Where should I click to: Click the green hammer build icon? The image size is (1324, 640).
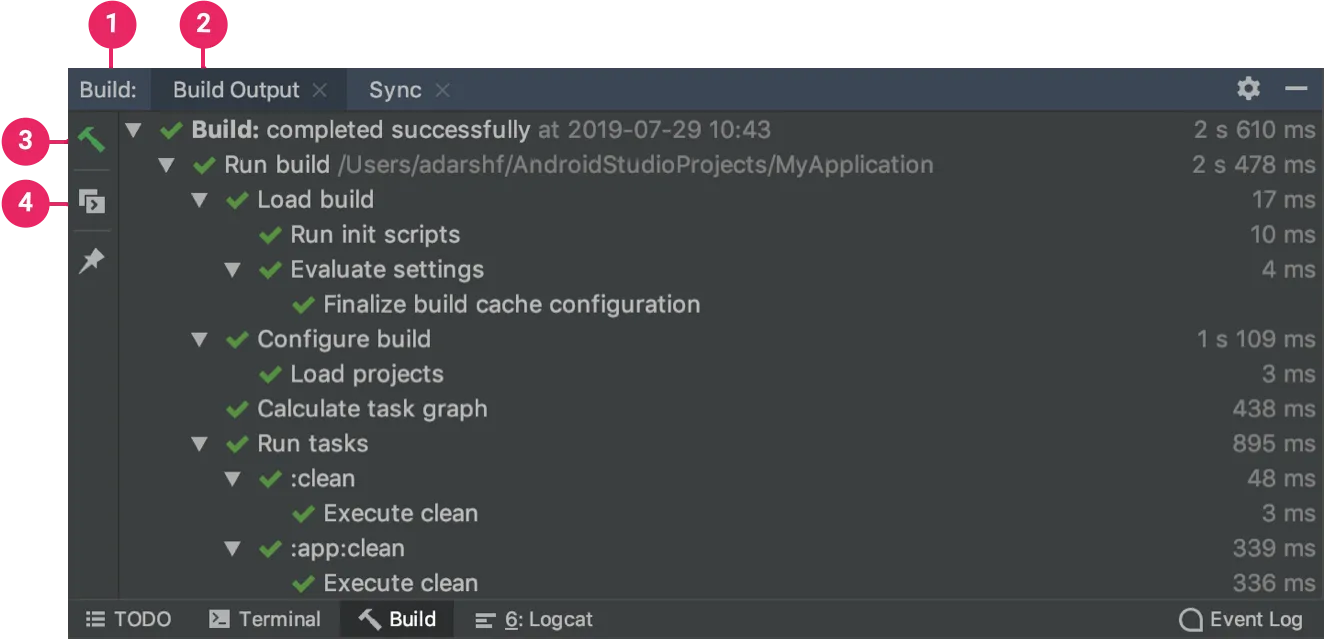[x=92, y=139]
